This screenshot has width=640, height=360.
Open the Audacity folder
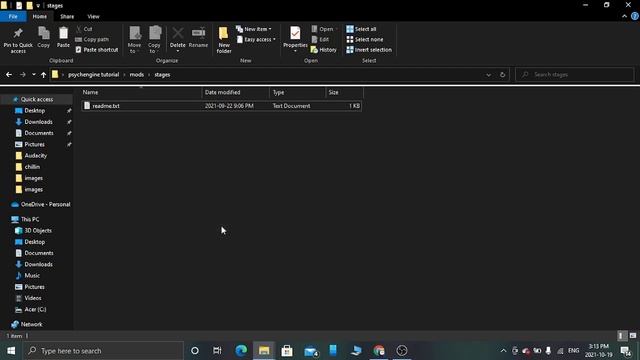pyautogui.click(x=36, y=156)
